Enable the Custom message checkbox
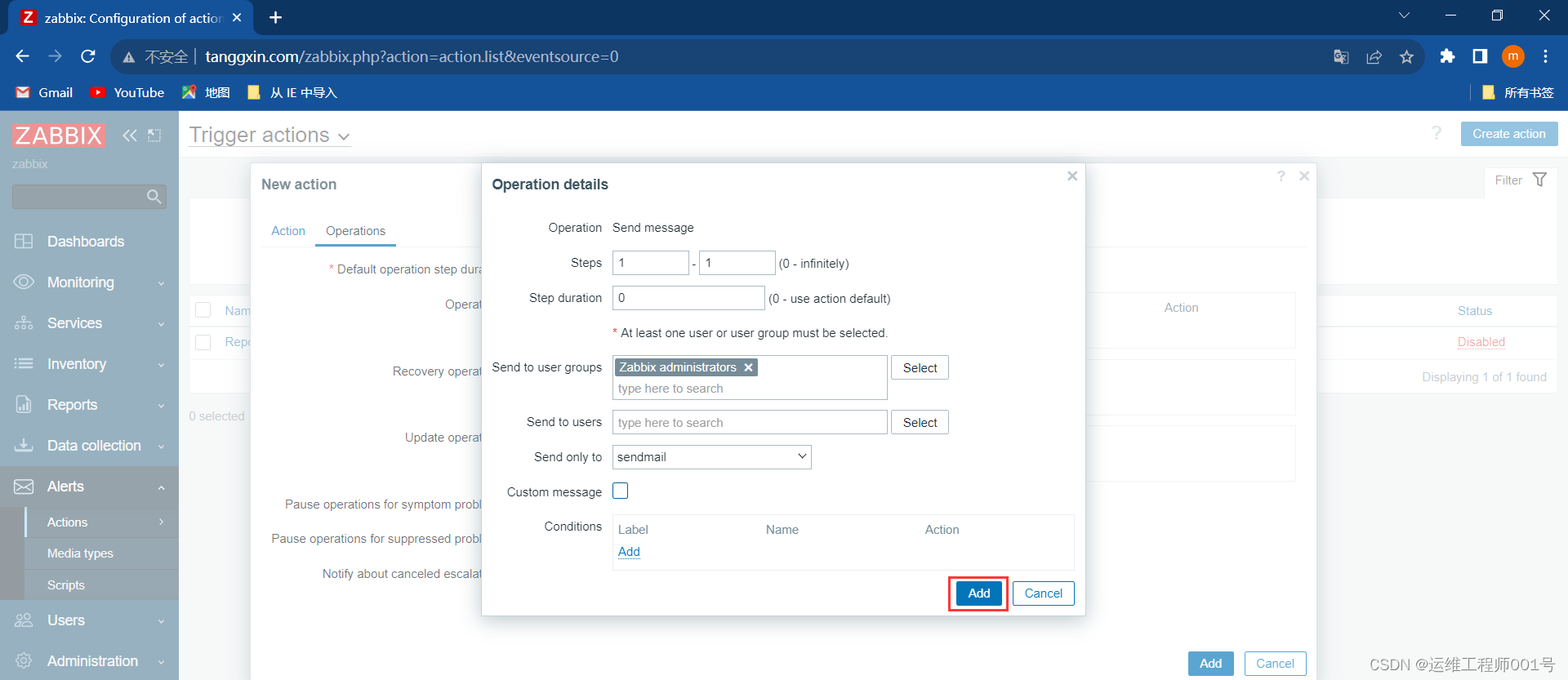Screen dimensions: 1568x680 621,491
